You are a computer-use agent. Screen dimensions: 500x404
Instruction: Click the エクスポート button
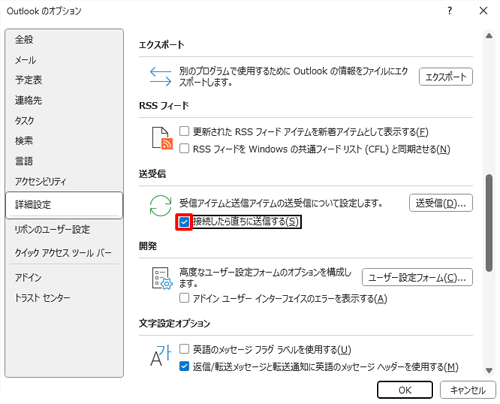pos(446,77)
